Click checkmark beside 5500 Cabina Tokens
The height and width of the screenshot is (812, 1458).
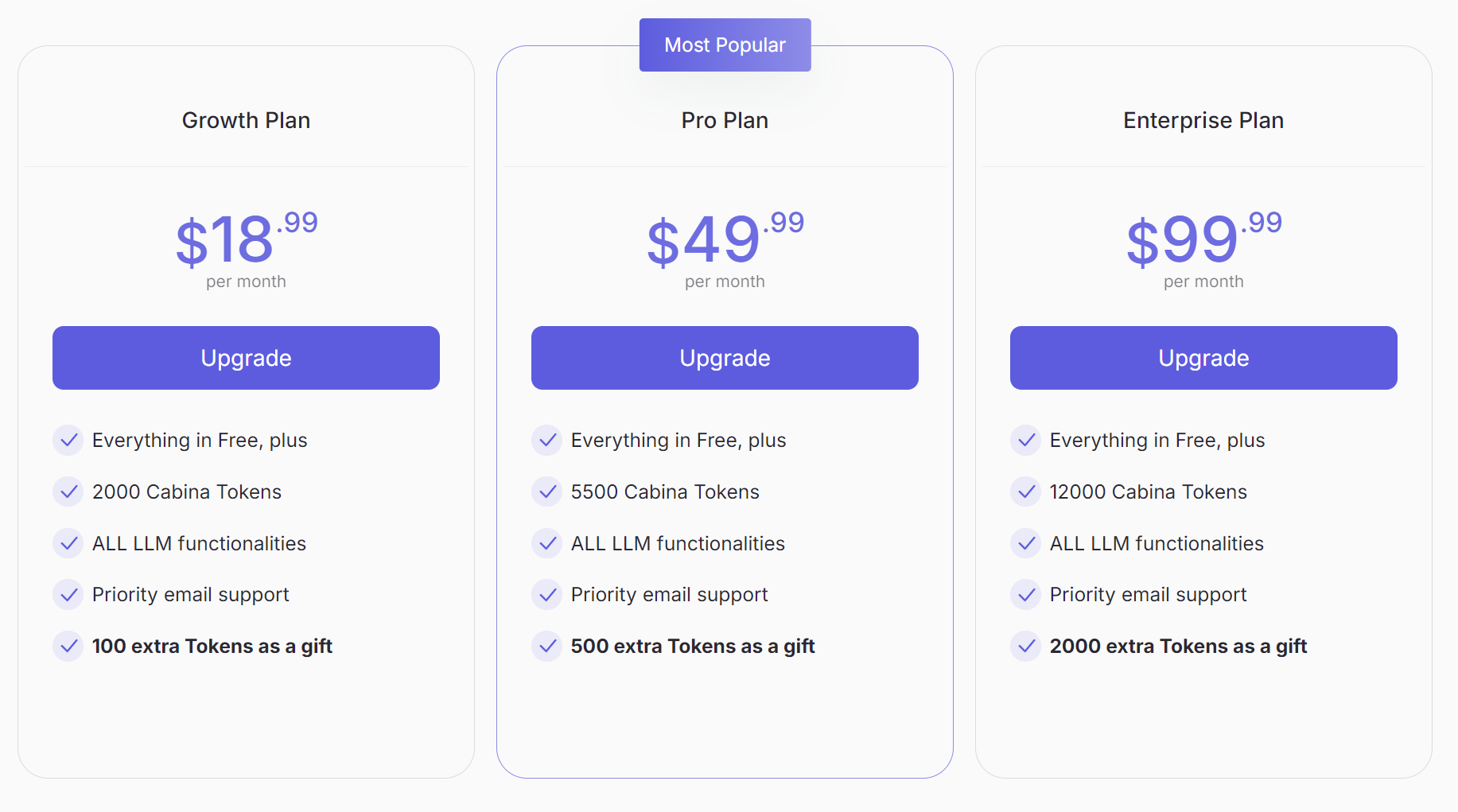(x=547, y=491)
